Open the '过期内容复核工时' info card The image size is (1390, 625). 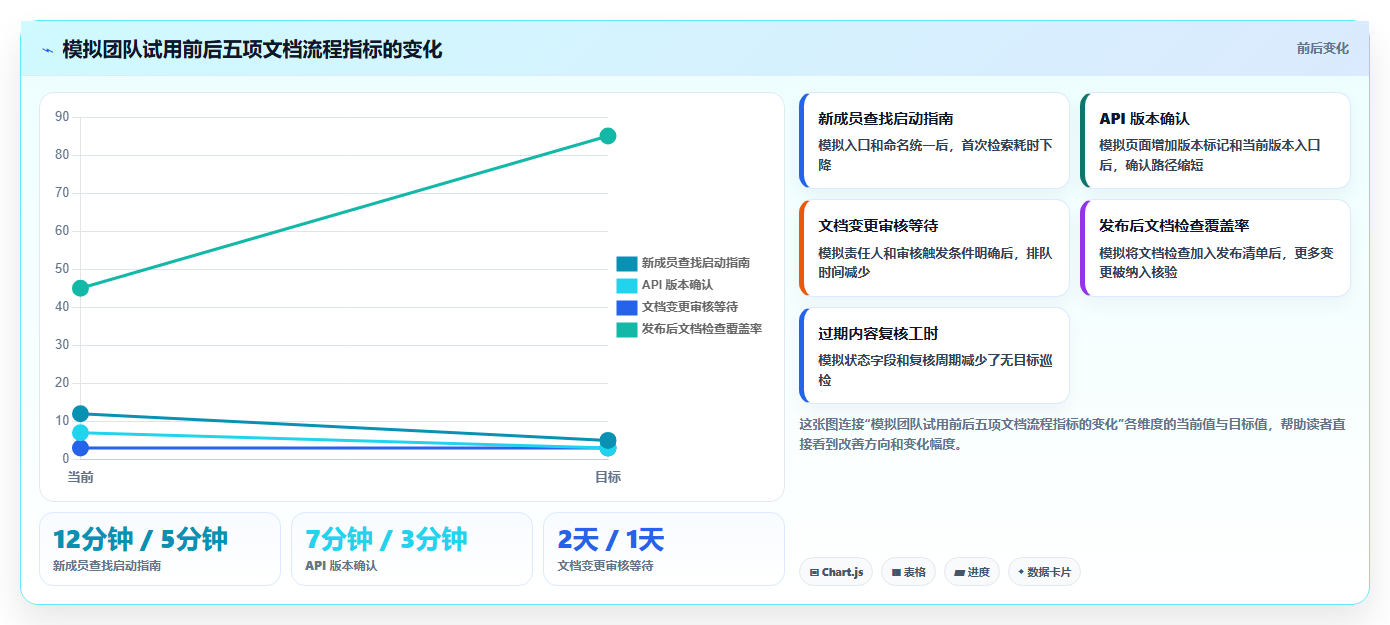point(935,356)
